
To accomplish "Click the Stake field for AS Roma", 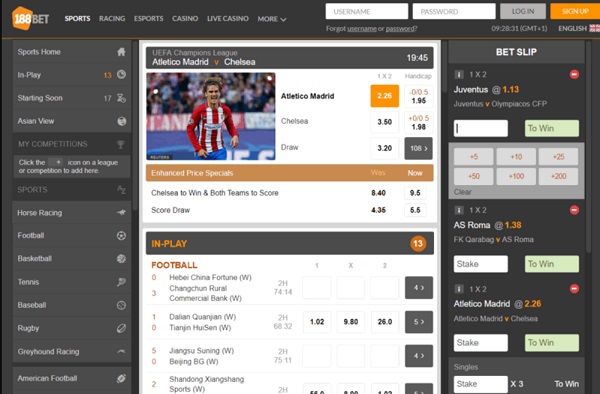I will (x=481, y=264).
